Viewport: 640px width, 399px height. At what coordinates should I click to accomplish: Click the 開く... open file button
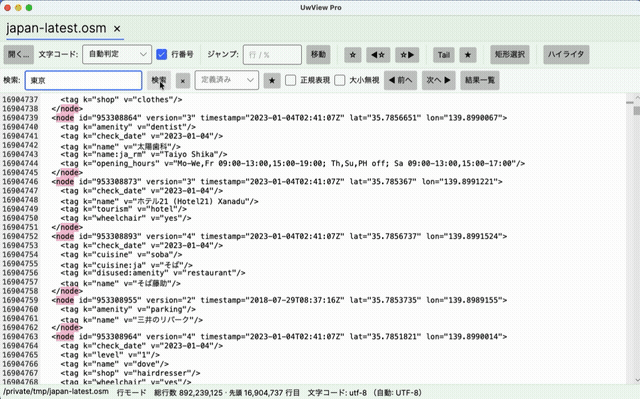(x=18, y=55)
